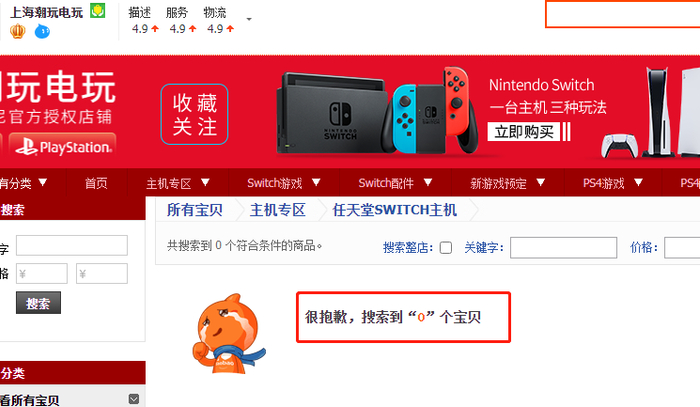This screenshot has width=700, height=407.
Task: Toggle the 搜索整店 checkbox
Action: coord(446,248)
